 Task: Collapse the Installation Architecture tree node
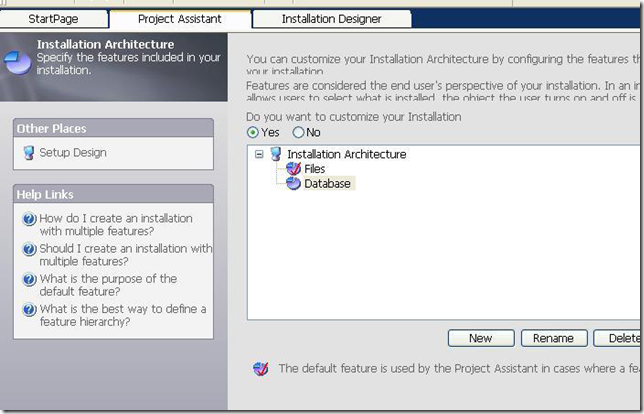259,154
